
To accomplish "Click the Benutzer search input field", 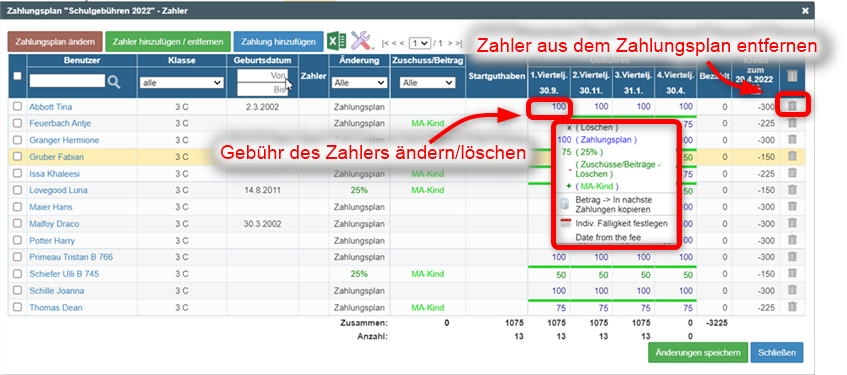I will pos(67,81).
